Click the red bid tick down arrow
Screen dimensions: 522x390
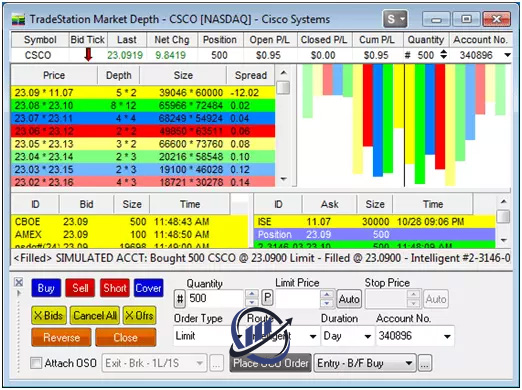(88, 55)
